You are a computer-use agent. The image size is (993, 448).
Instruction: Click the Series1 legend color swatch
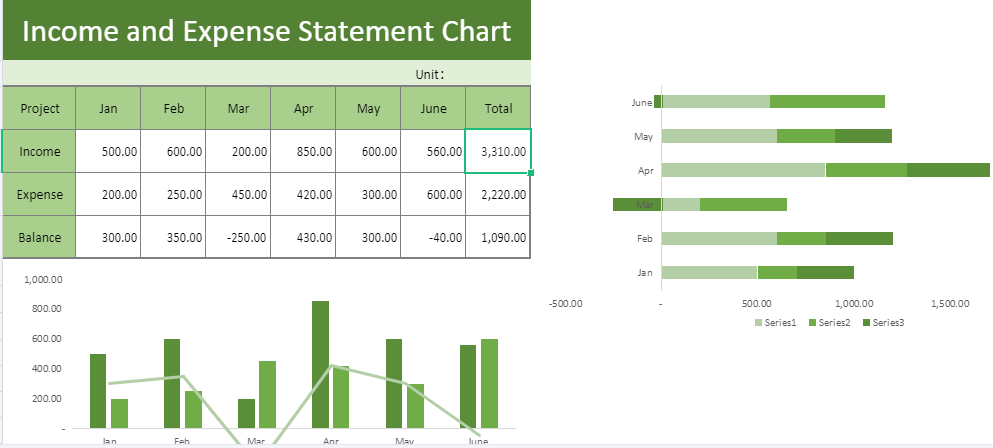click(758, 323)
